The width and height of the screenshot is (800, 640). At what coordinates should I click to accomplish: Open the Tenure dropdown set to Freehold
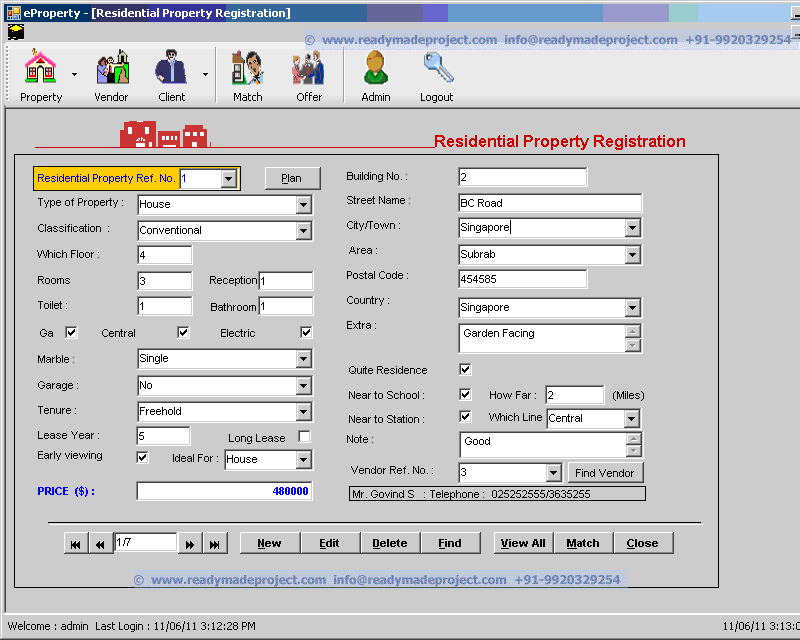pos(304,411)
